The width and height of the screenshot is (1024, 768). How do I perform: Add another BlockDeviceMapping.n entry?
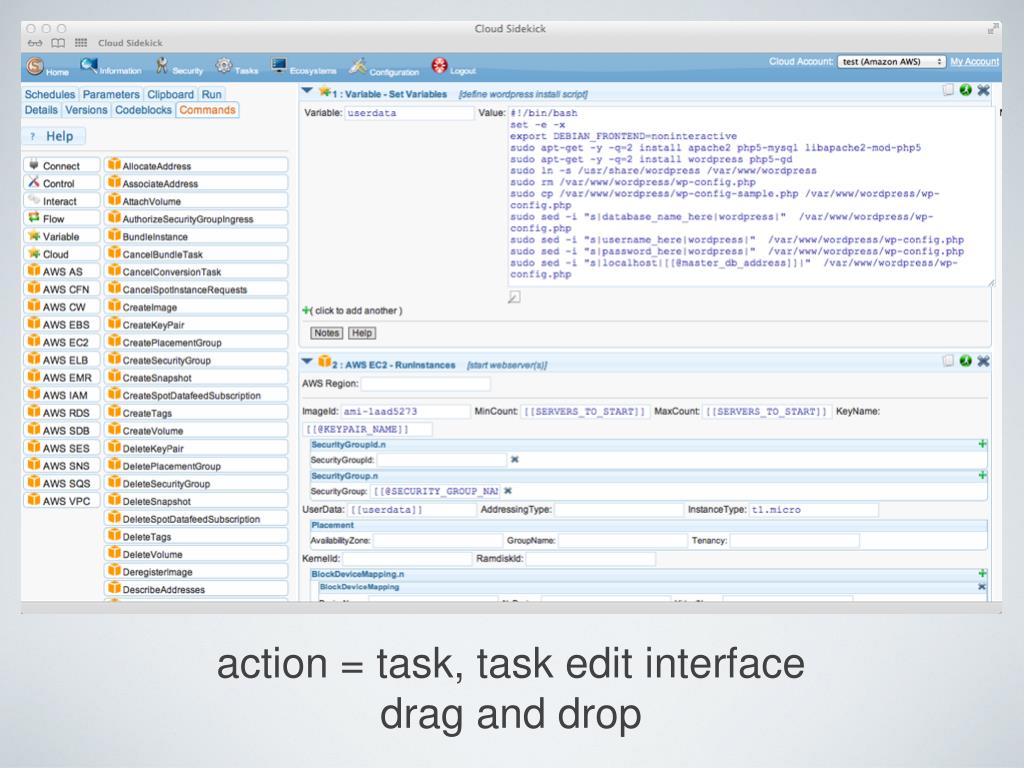[x=982, y=573]
